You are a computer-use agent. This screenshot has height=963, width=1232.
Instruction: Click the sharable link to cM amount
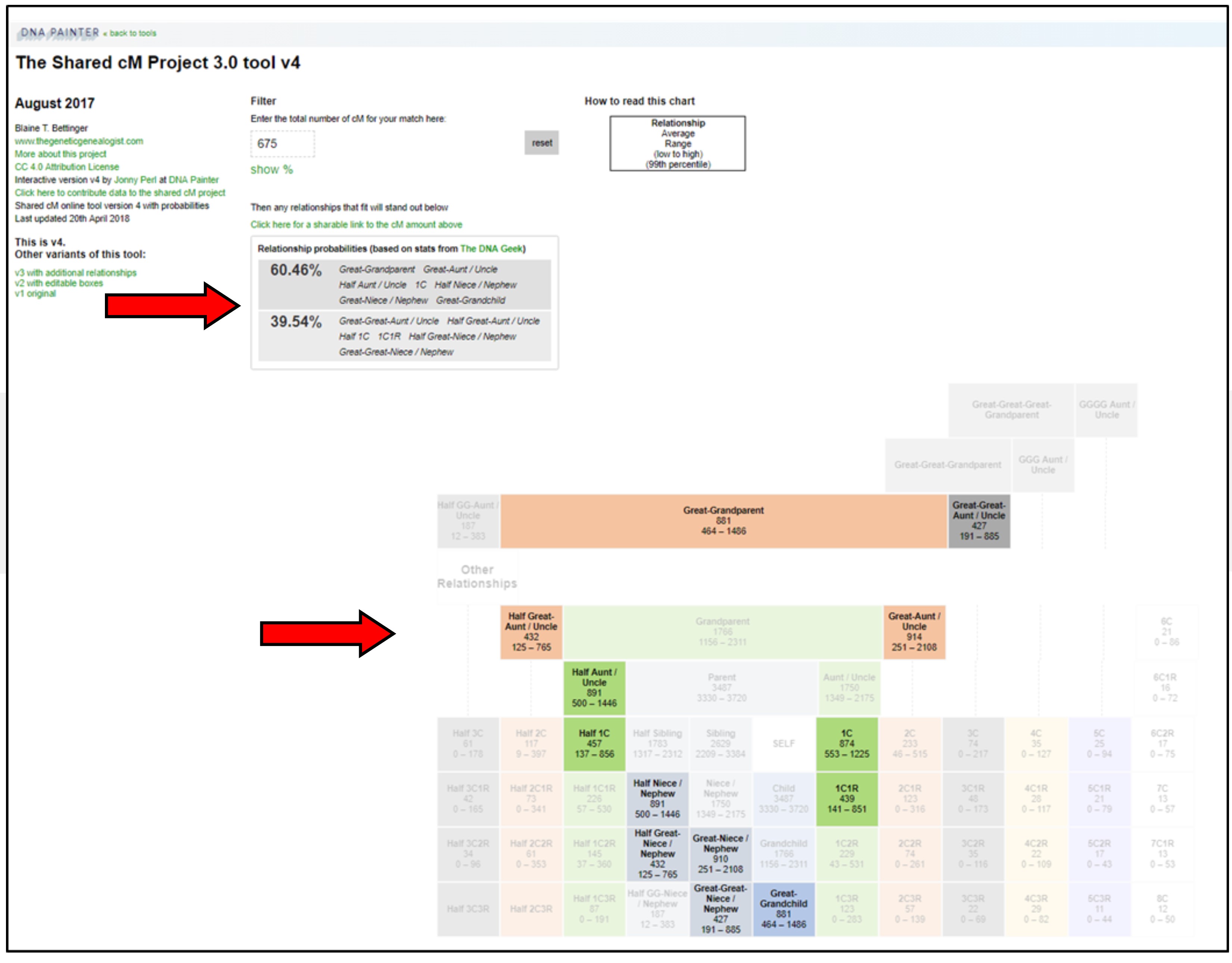pos(356,225)
